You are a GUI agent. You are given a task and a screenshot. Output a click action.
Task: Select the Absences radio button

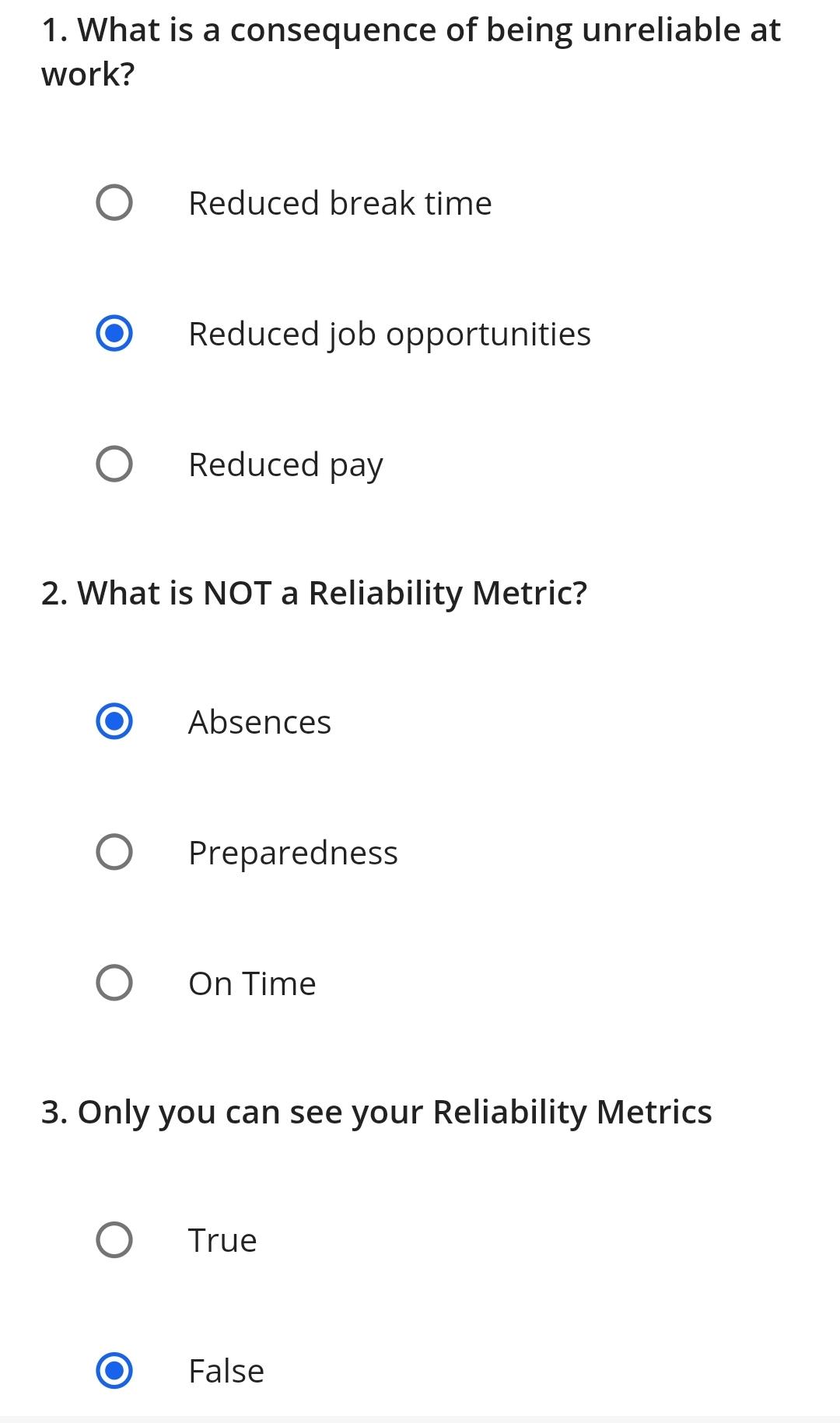pos(115,722)
